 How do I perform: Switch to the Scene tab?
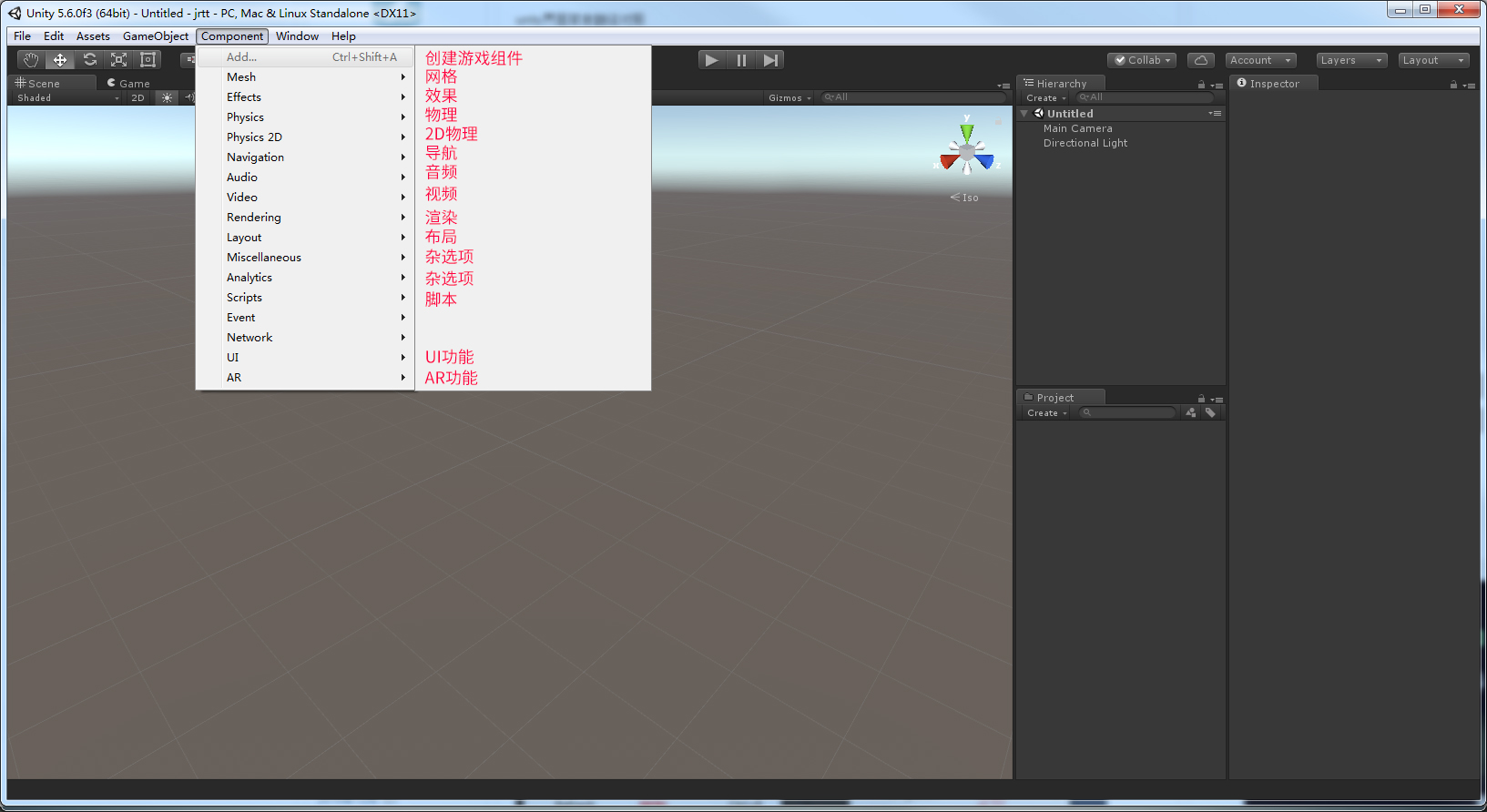click(51, 83)
